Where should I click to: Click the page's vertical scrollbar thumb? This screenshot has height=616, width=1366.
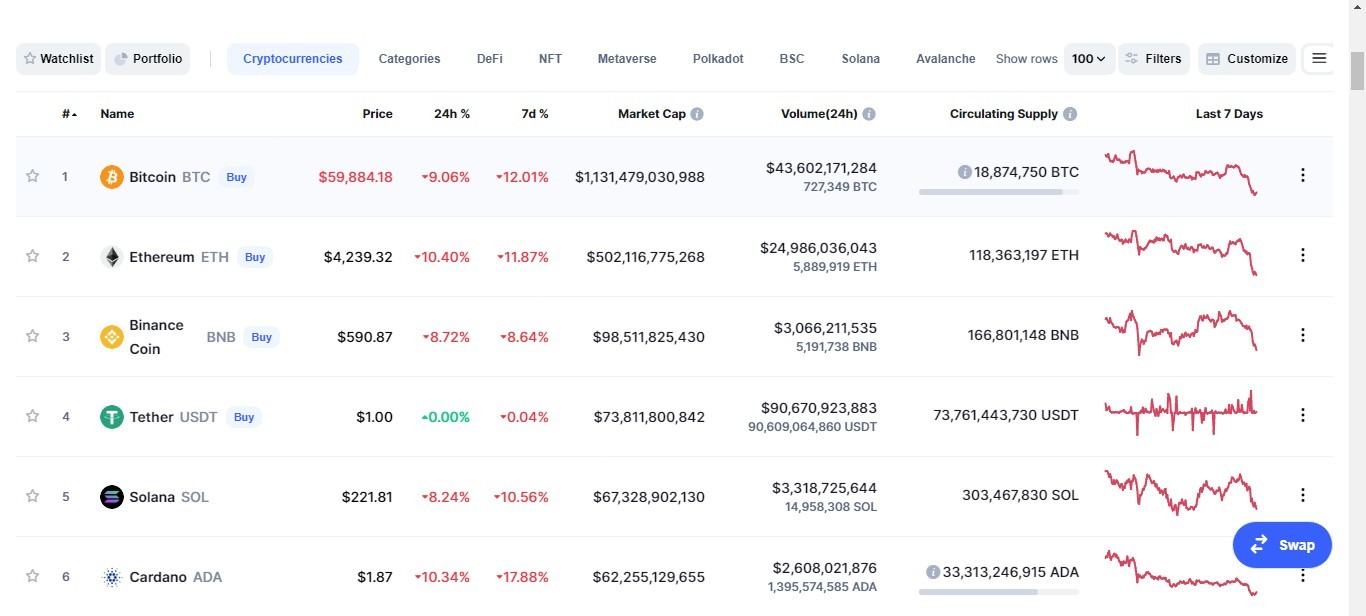[x=1357, y=69]
